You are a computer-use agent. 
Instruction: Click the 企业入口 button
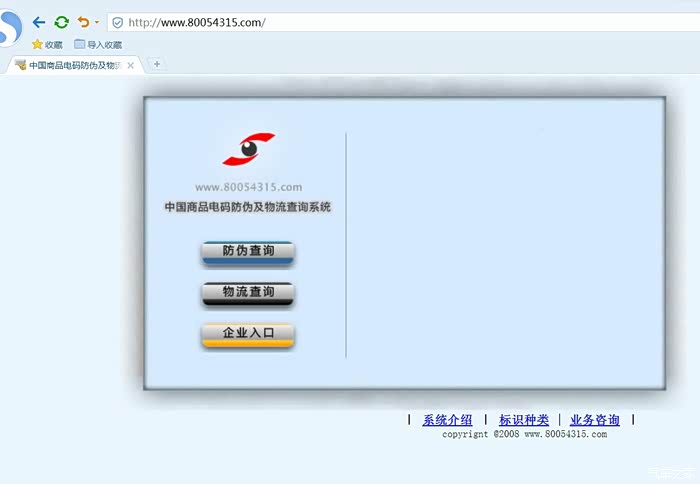(x=248, y=335)
